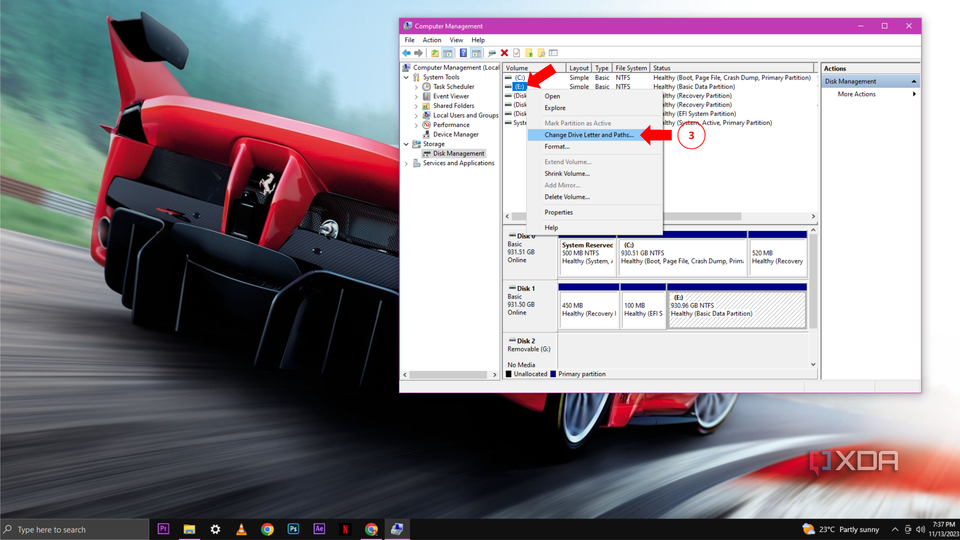Expand the Services and Applications node

pos(406,163)
